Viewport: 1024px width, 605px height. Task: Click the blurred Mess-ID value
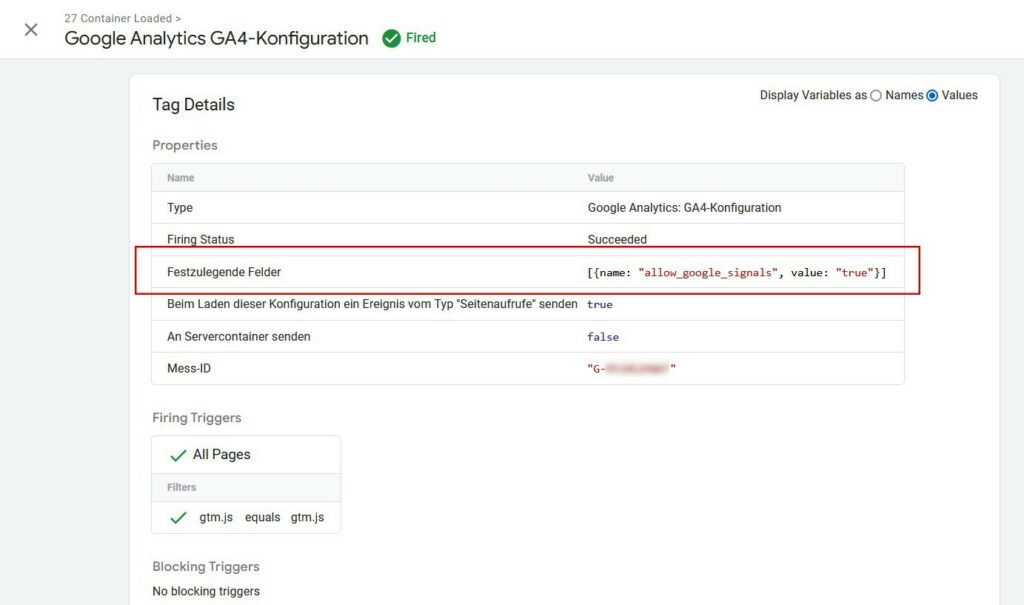pos(632,368)
